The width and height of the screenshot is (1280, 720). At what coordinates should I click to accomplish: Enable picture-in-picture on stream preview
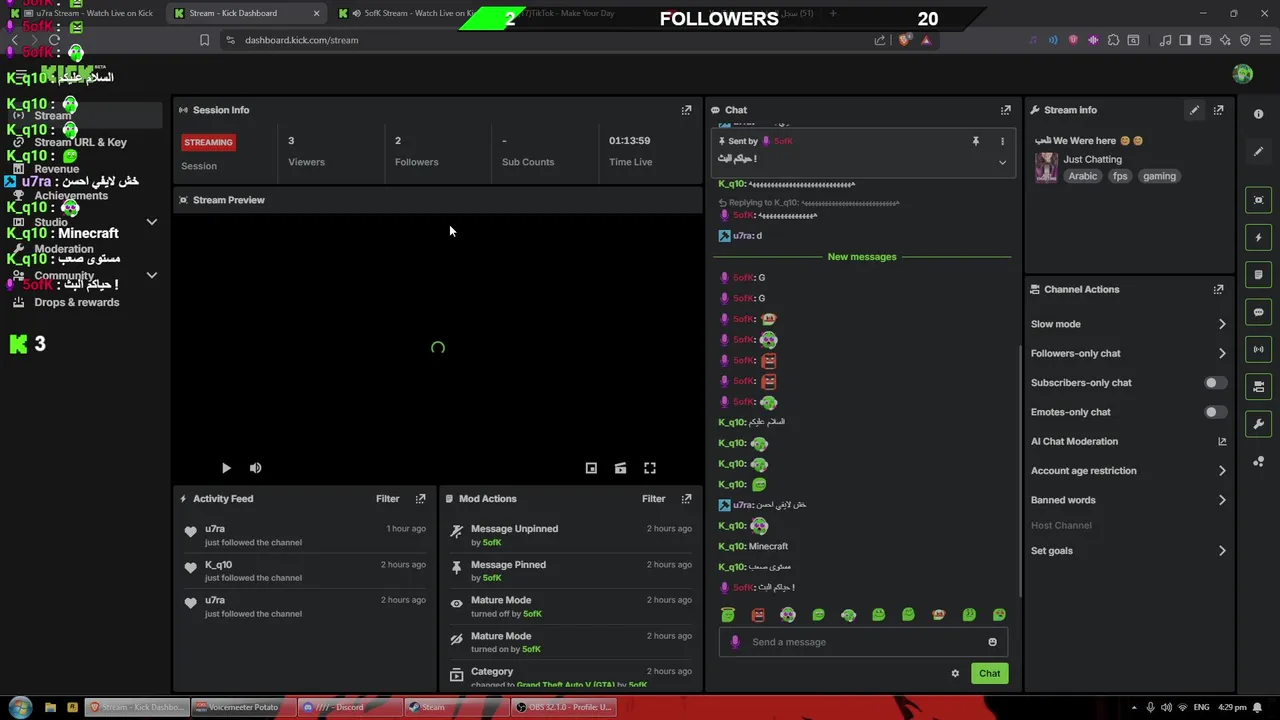pos(591,468)
